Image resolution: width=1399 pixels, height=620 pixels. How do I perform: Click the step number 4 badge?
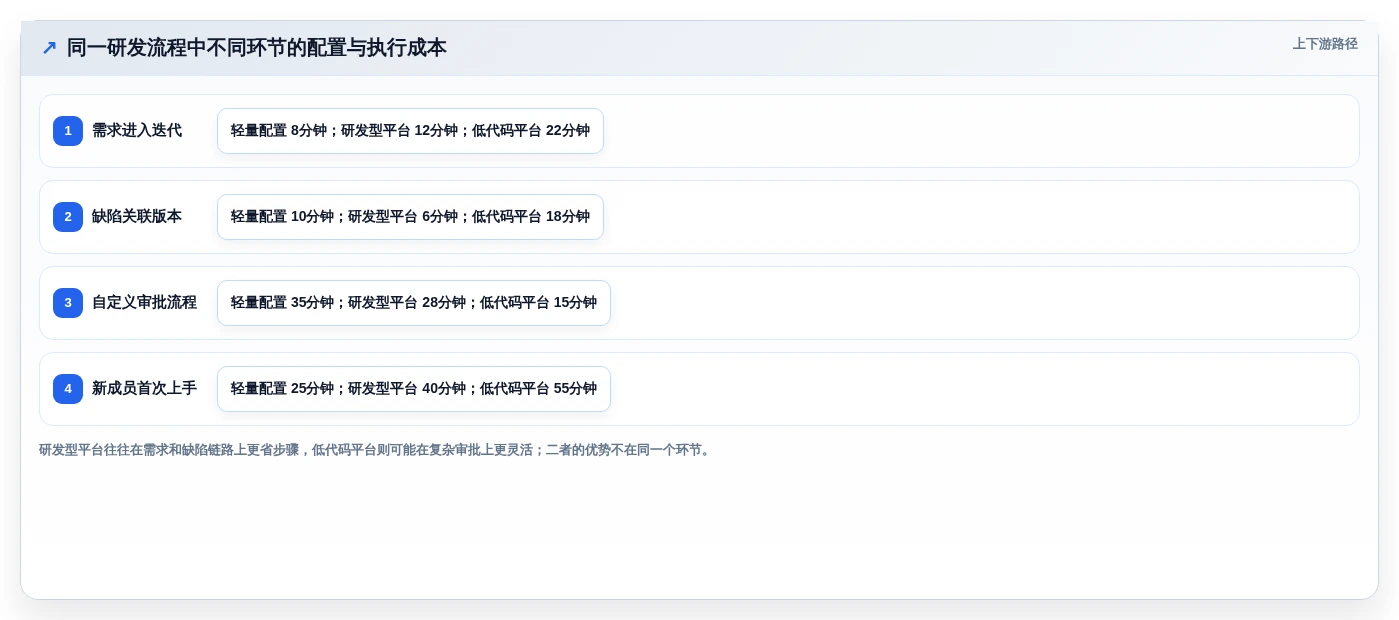tap(68, 389)
